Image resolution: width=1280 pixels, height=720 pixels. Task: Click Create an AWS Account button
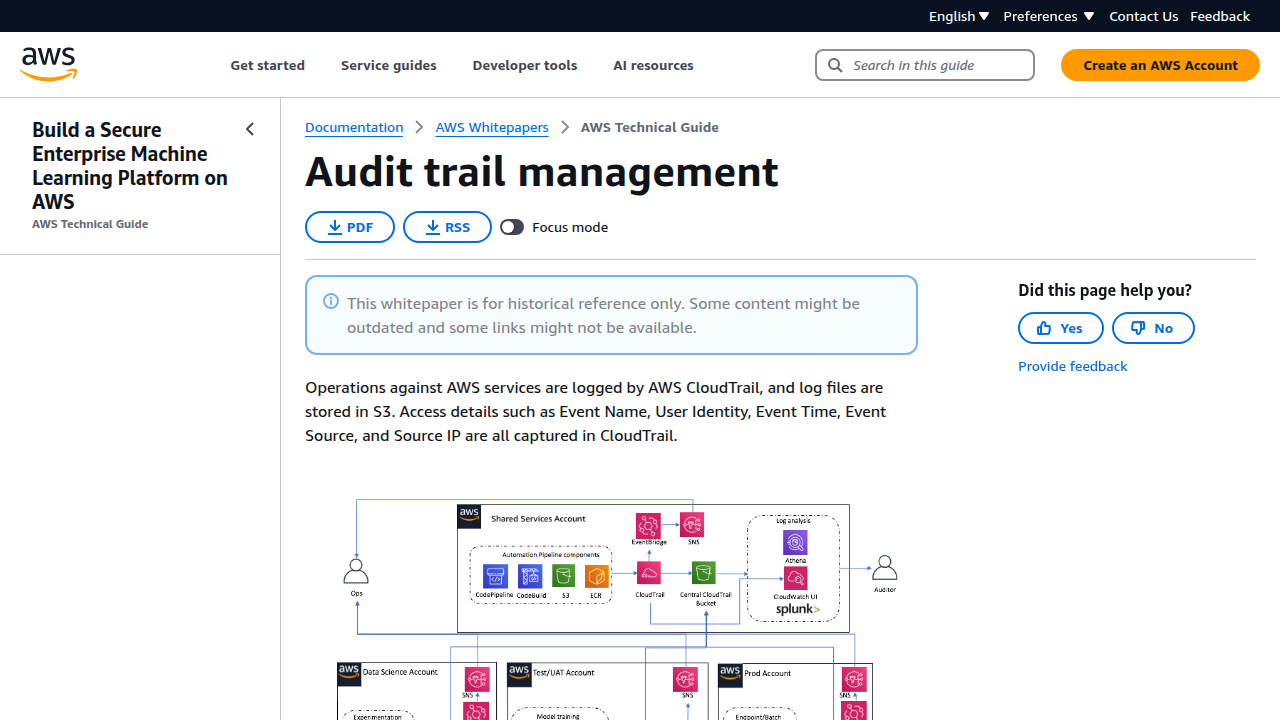pyautogui.click(x=1160, y=65)
